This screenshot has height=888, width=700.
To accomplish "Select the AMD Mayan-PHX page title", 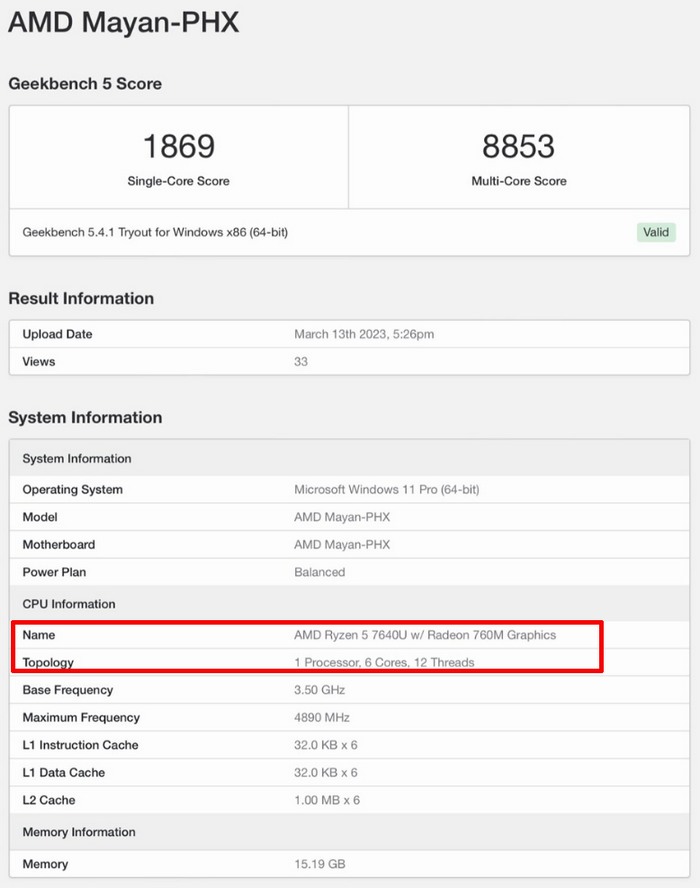I will pos(124,22).
